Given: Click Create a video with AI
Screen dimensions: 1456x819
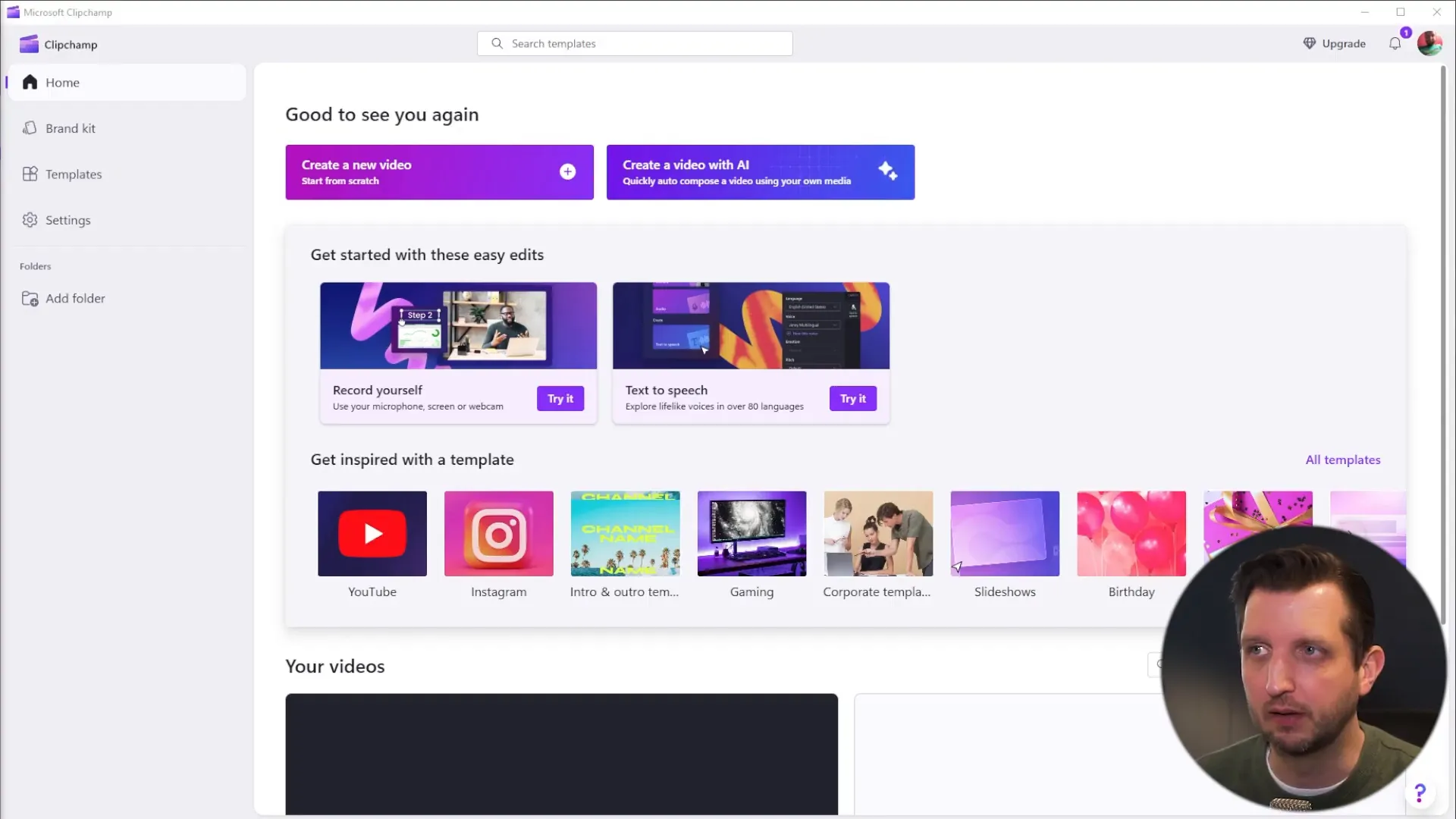Looking at the screenshot, I should click(x=761, y=172).
